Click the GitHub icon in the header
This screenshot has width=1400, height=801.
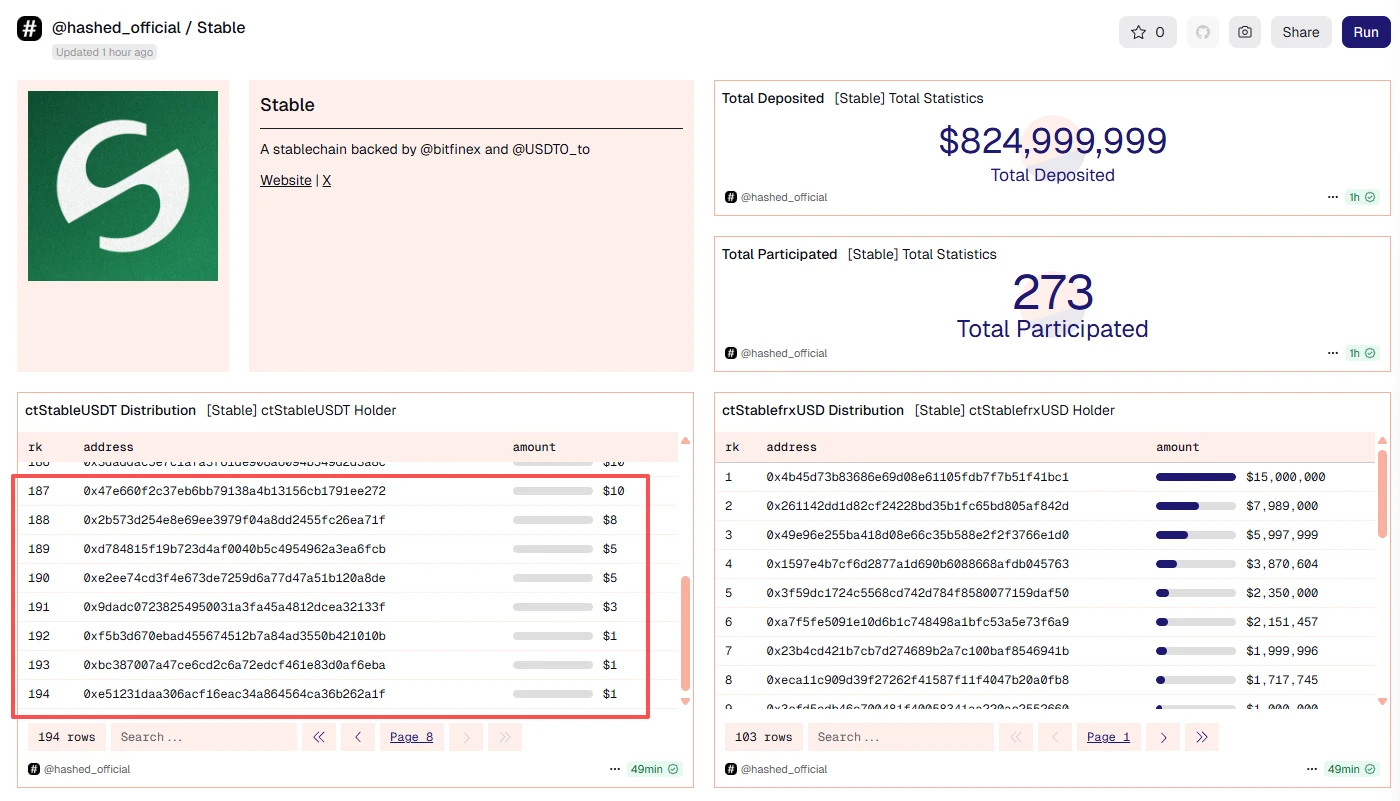point(1203,32)
